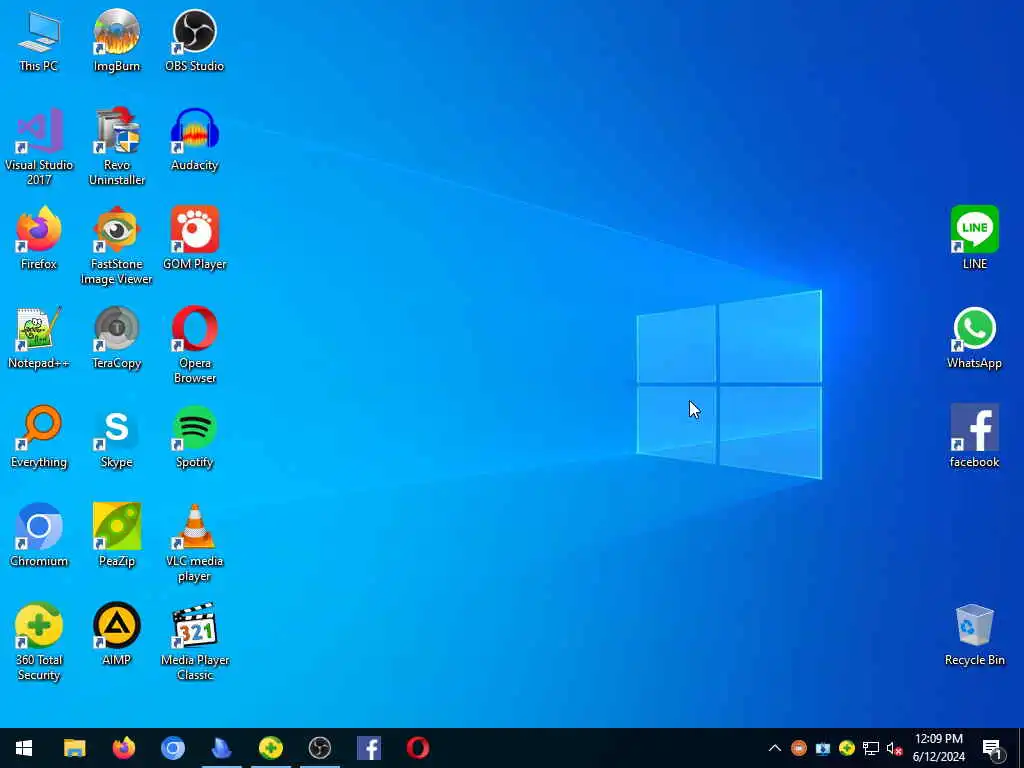
Task: Open the muted volume tray icon
Action: pyautogui.click(x=895, y=748)
